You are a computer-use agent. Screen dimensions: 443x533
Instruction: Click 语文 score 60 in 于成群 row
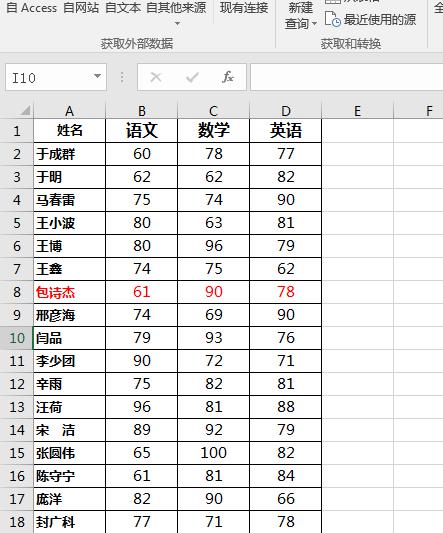142,154
